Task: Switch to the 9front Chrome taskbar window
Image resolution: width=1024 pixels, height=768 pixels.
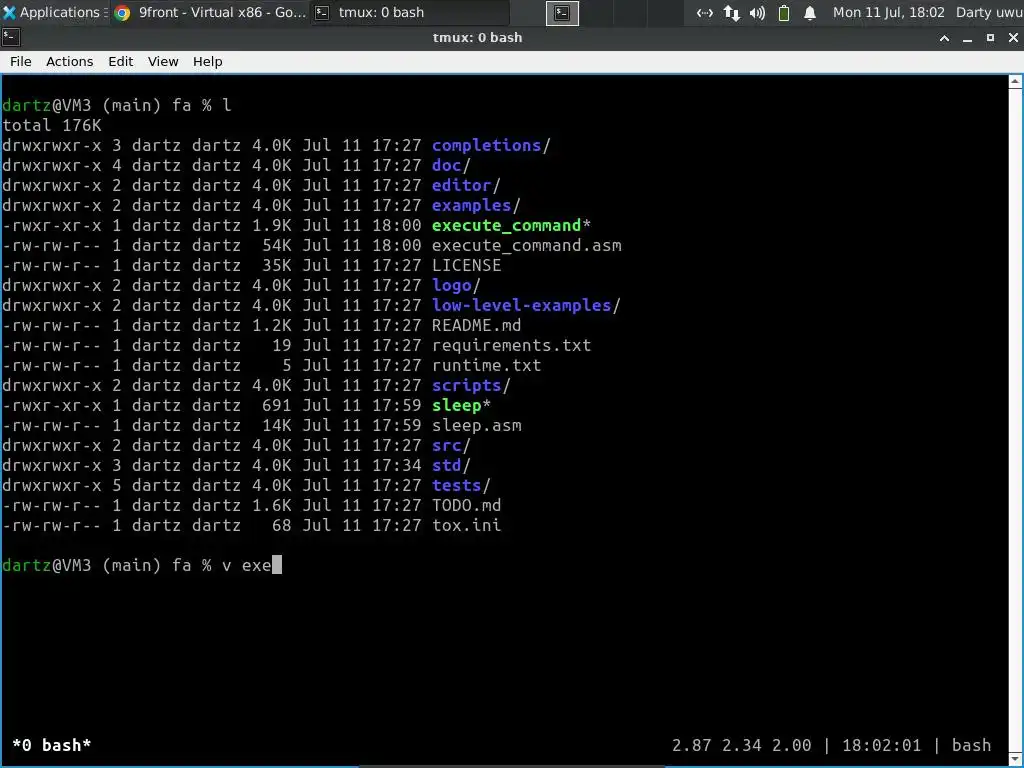Action: click(210, 12)
